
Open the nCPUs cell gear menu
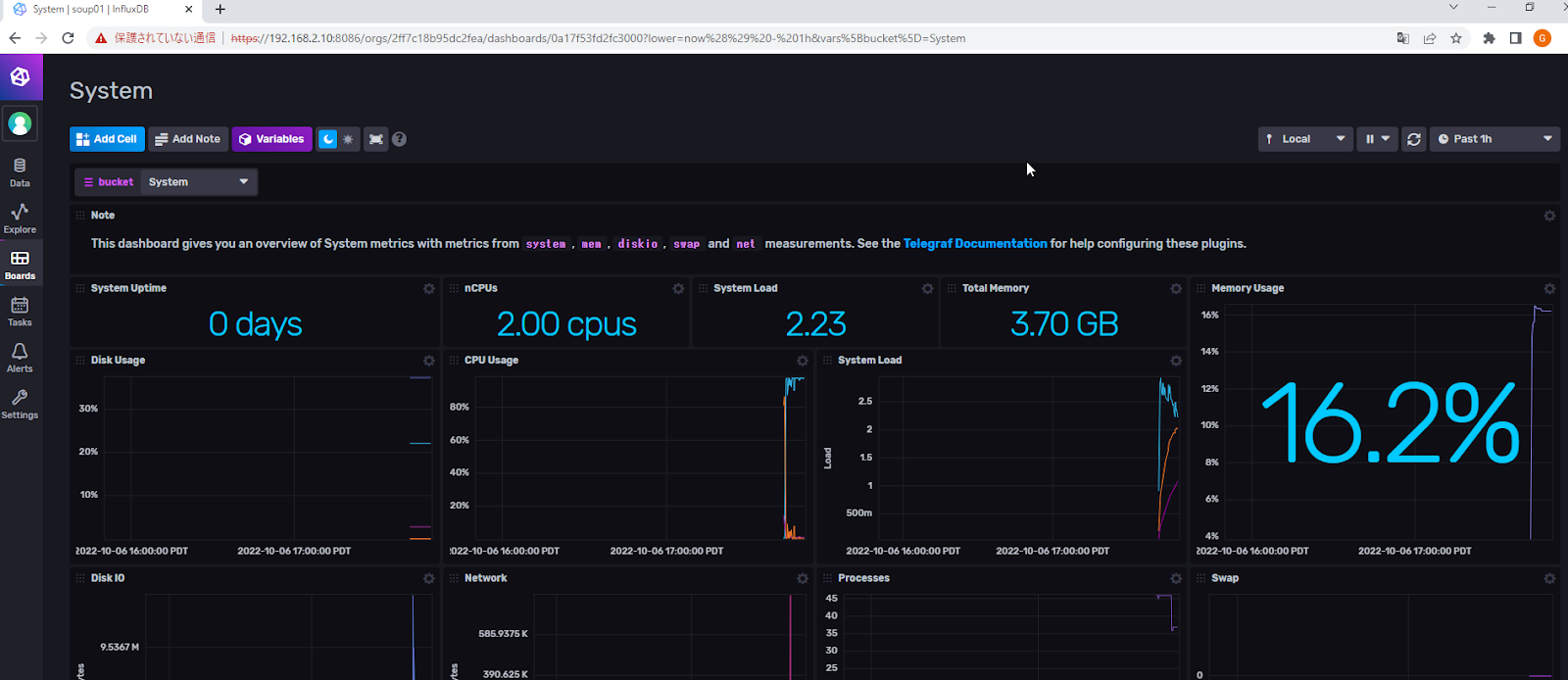(x=678, y=289)
